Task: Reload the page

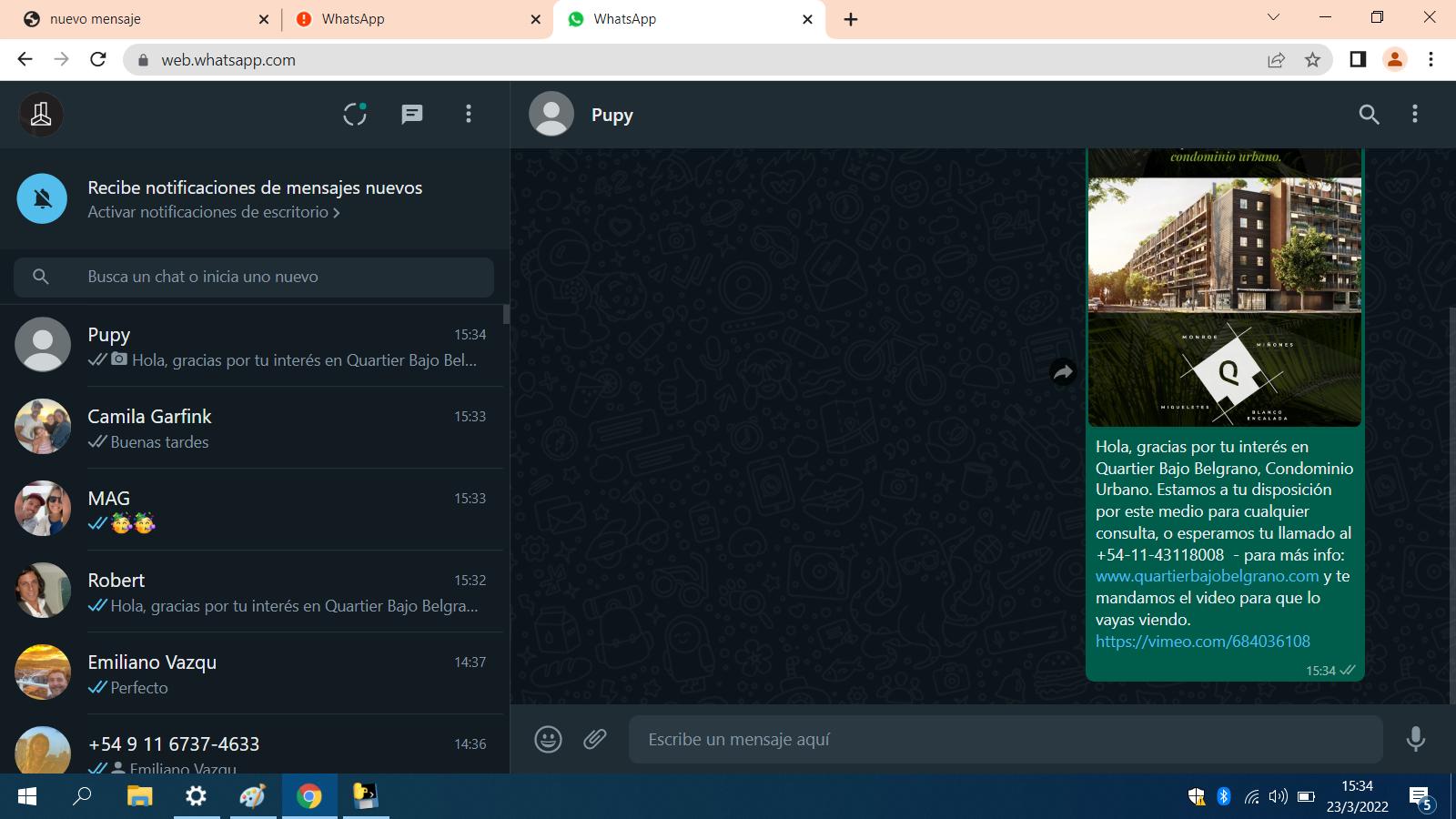Action: [x=98, y=59]
